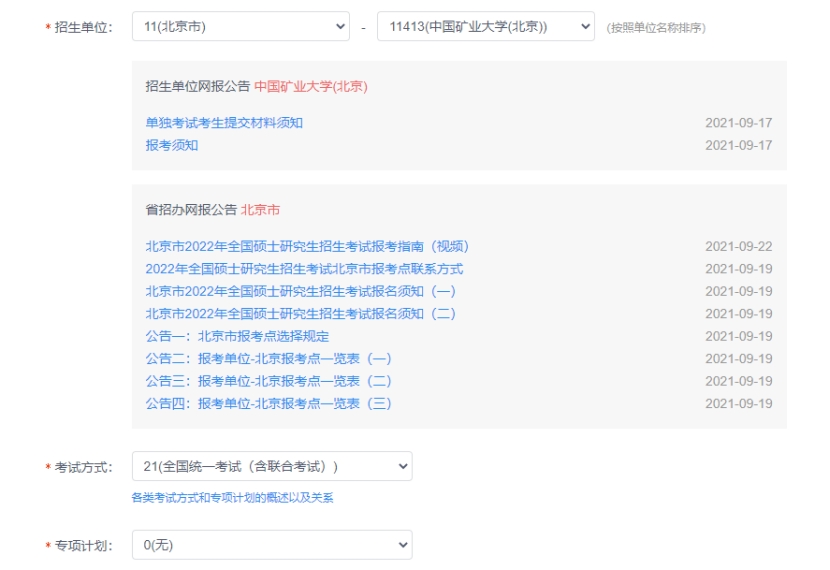
Task: Open 报名须知（二） announcement
Action: [300, 314]
